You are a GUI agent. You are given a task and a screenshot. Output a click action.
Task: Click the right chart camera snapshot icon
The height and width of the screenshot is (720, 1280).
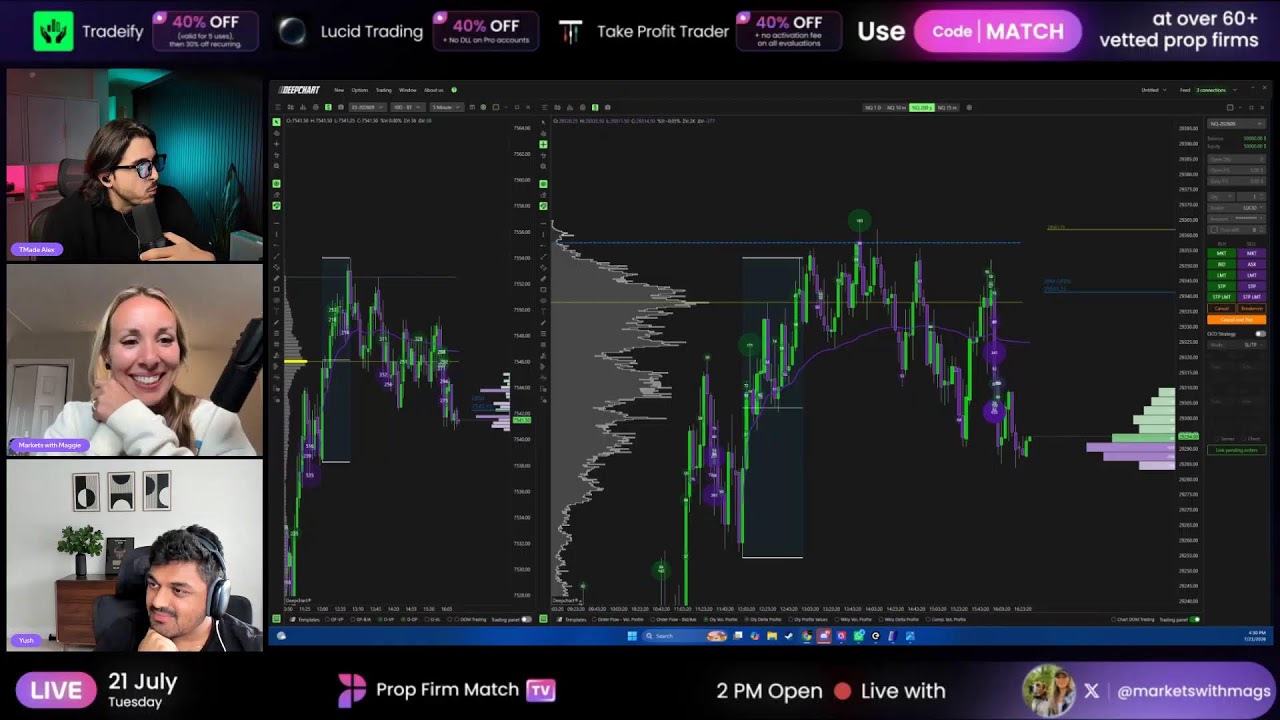pyautogui.click(x=608, y=107)
